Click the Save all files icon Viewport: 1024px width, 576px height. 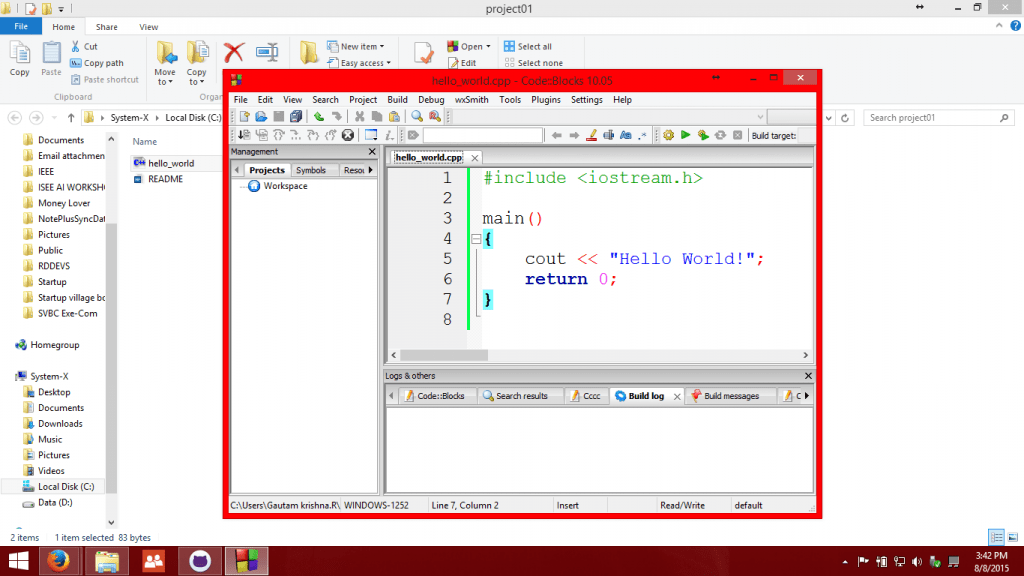pyautogui.click(x=296, y=117)
